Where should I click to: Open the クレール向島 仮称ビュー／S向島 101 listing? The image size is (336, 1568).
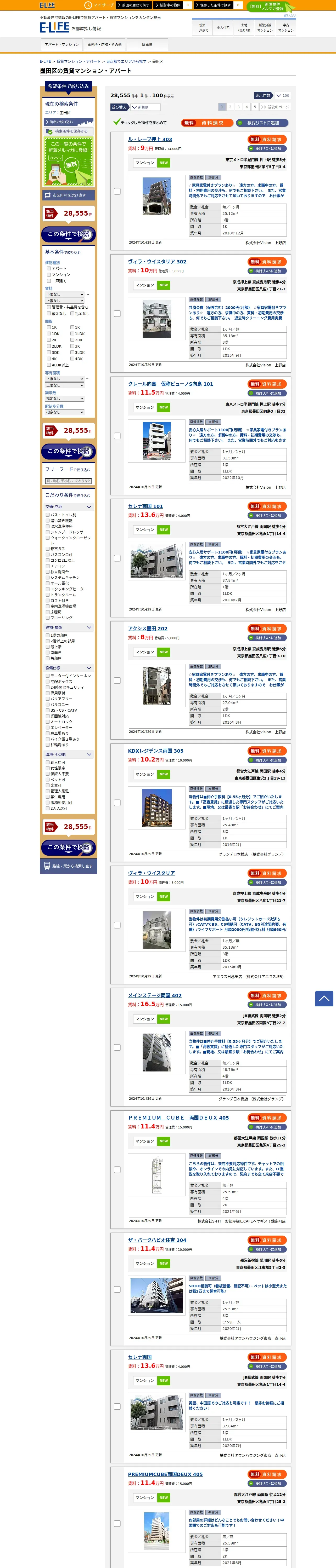[x=171, y=384]
